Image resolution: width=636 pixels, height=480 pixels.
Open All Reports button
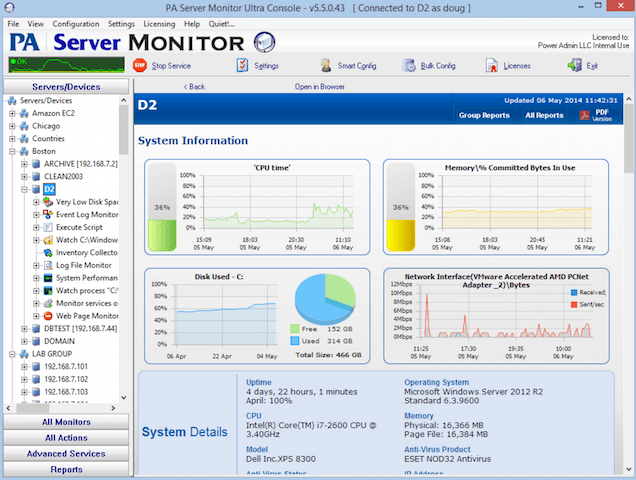point(544,115)
